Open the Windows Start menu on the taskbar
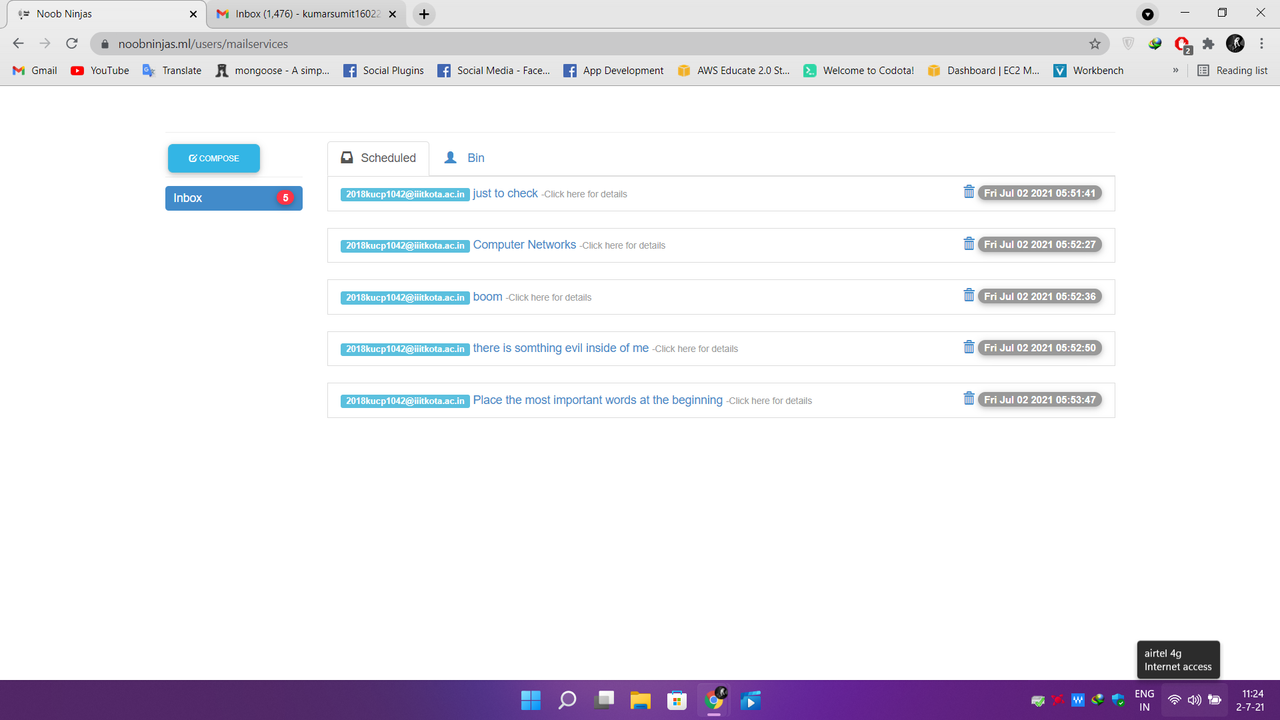Screen dimensions: 1280x720 530,700
